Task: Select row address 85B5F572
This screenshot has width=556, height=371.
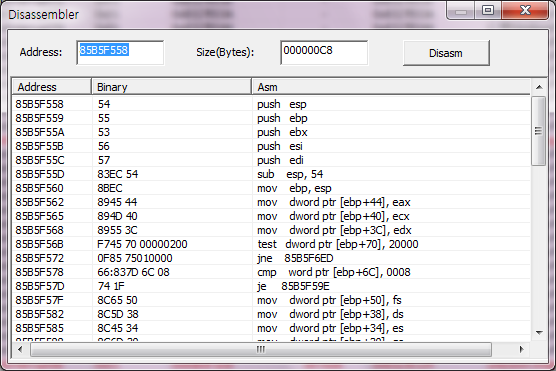Action: [x=39, y=258]
